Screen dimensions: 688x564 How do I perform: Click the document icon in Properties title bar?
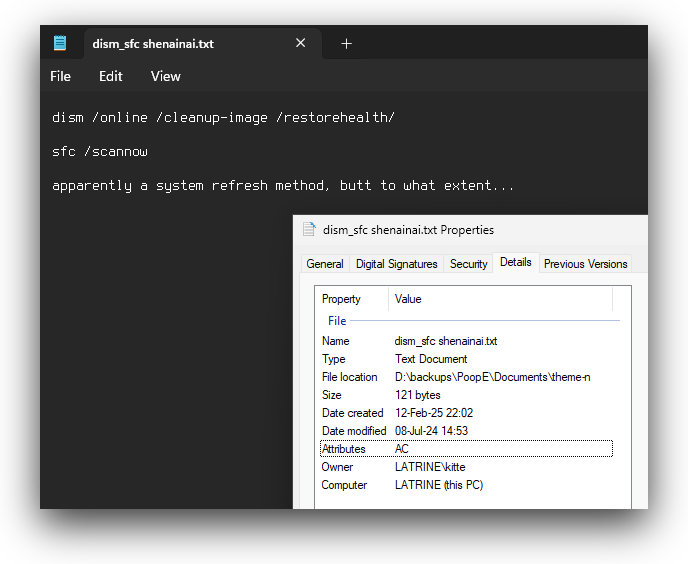click(x=309, y=230)
